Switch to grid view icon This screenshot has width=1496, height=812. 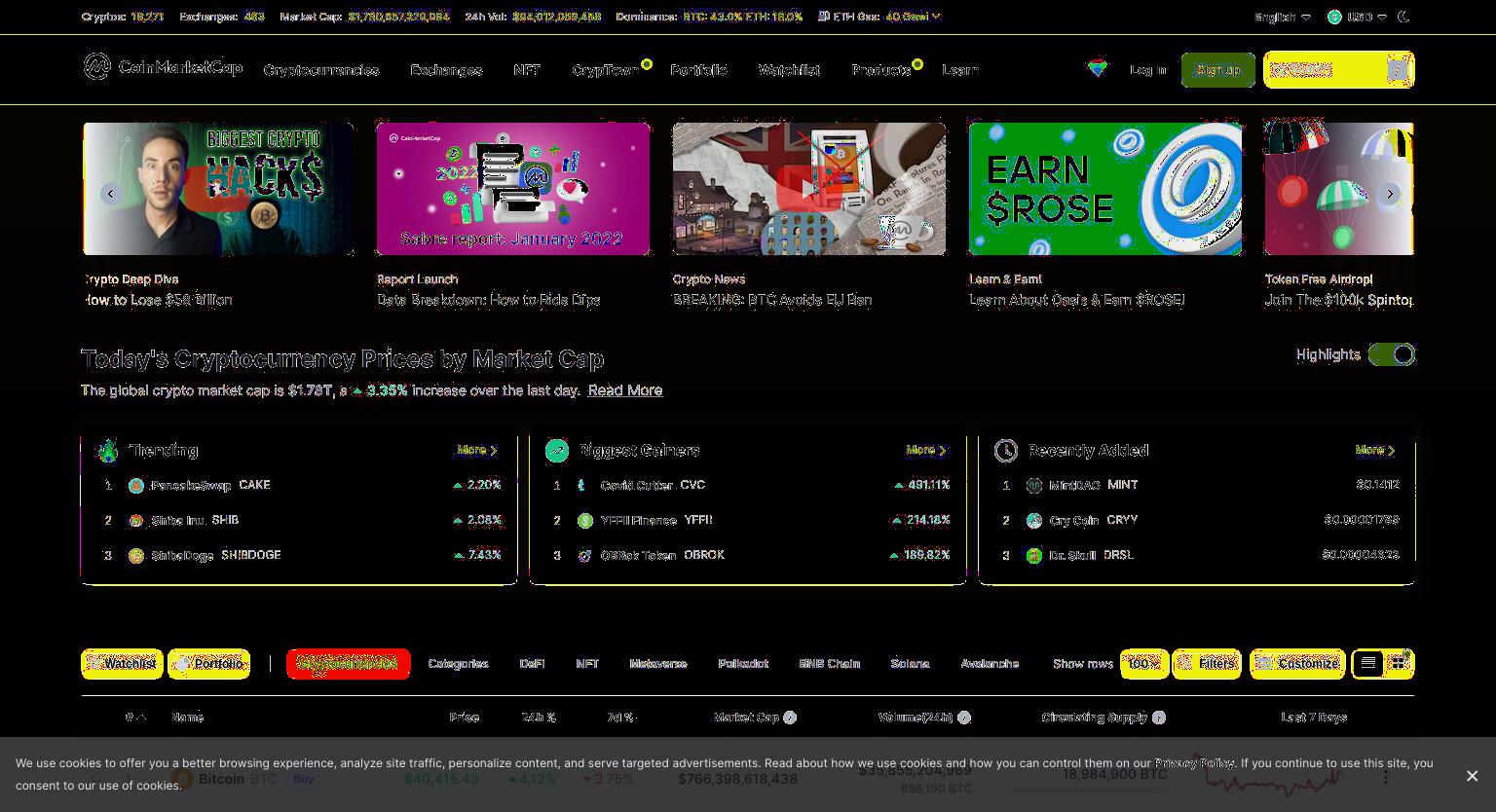tap(1399, 663)
